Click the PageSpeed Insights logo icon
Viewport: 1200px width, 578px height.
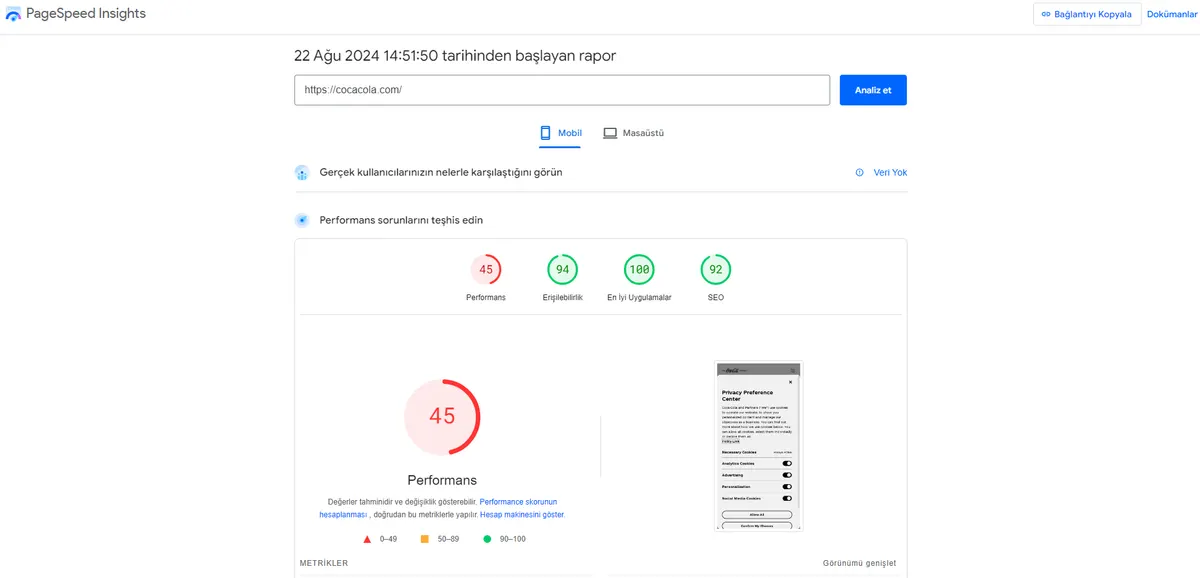click(13, 14)
